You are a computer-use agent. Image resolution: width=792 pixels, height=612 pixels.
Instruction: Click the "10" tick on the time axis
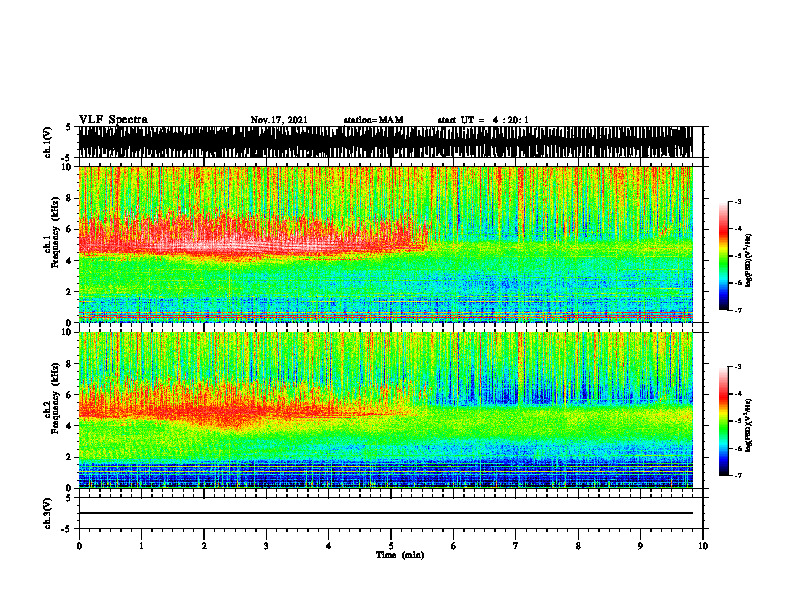click(703, 546)
